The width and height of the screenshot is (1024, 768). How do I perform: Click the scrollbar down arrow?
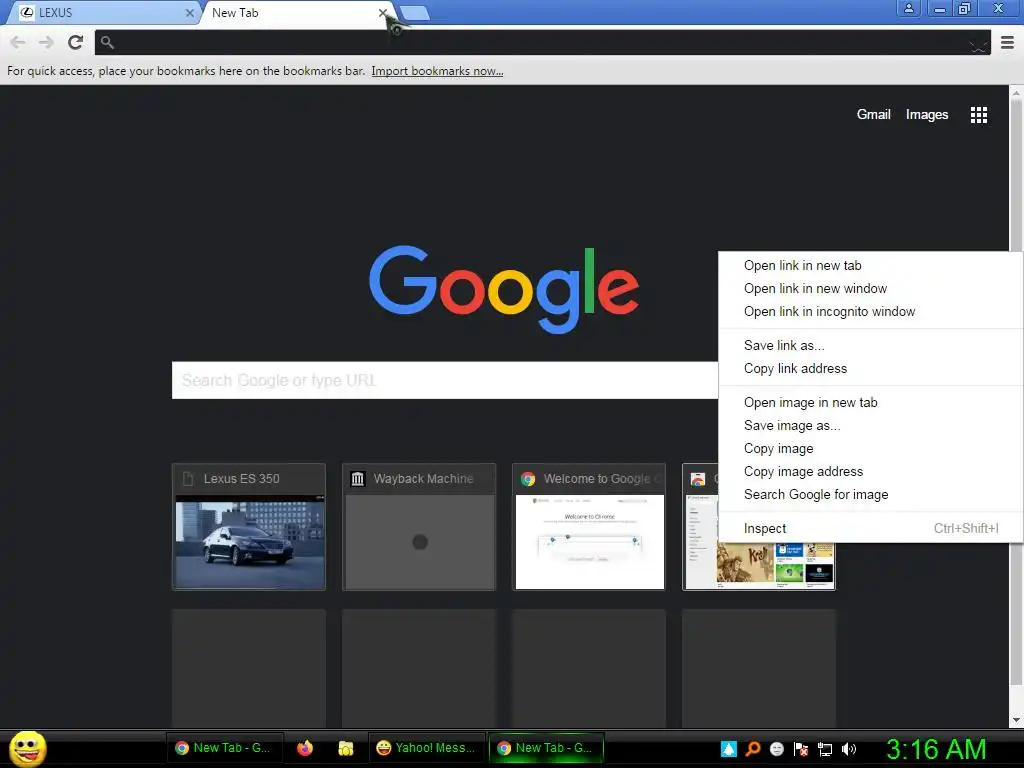[1016, 720]
